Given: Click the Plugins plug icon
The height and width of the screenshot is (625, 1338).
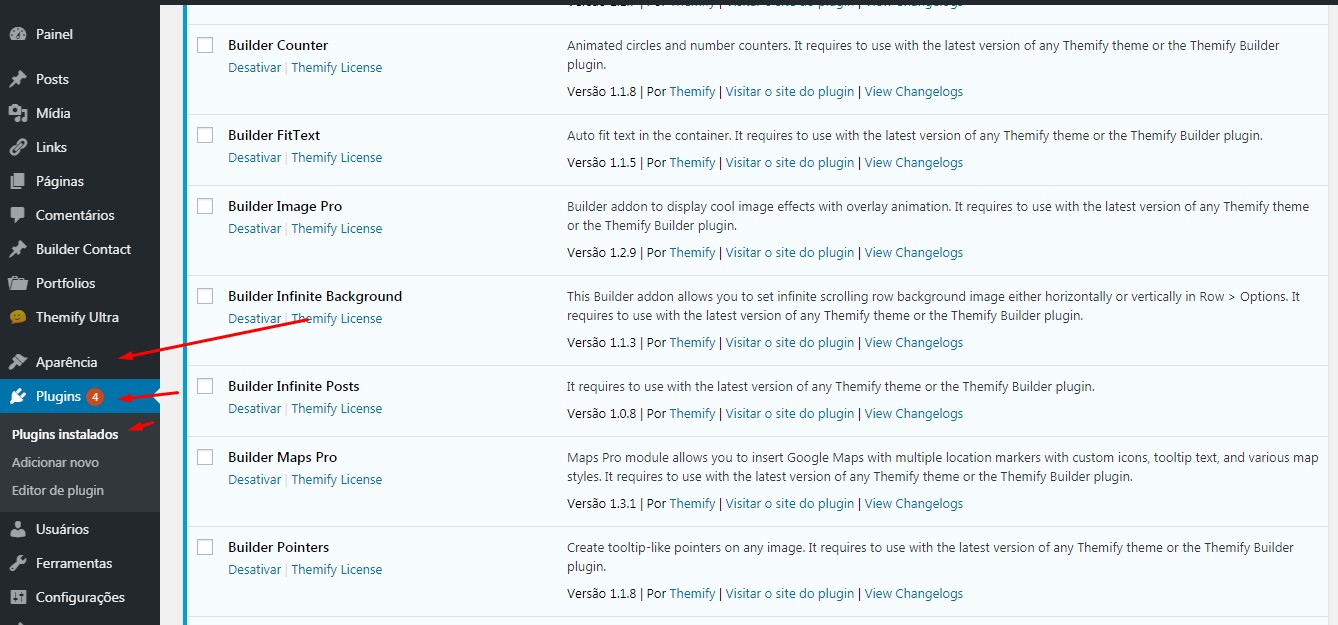Looking at the screenshot, I should 17,396.
